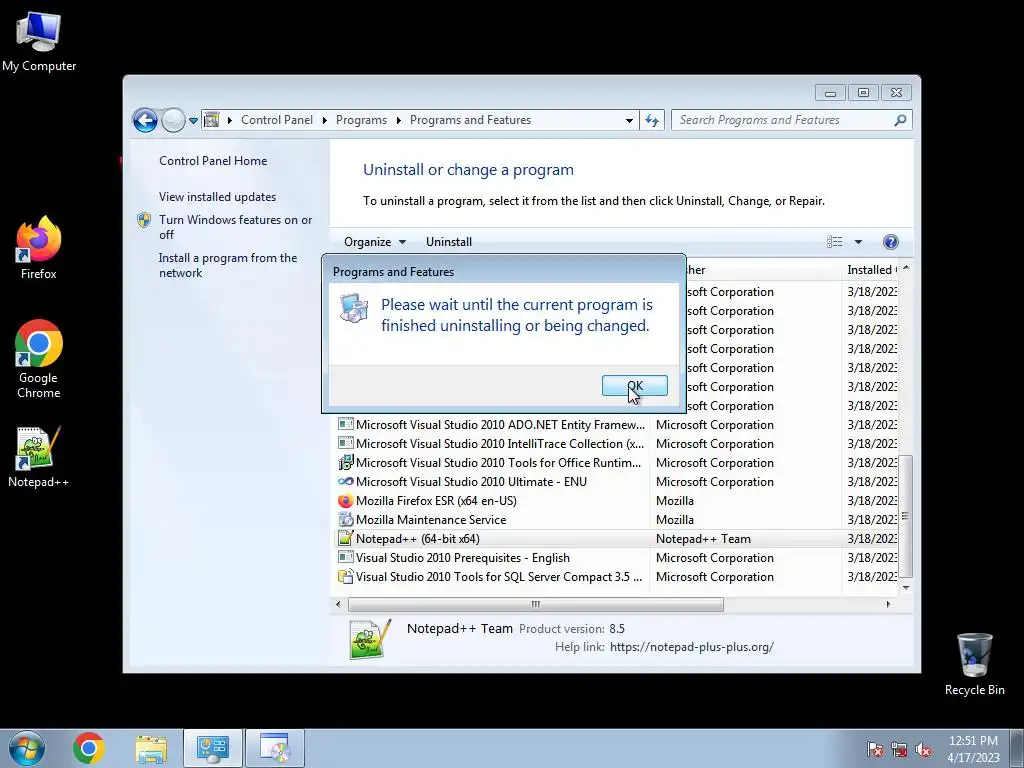The image size is (1024, 768).
Task: Click the blue Help icon
Action: 890,242
